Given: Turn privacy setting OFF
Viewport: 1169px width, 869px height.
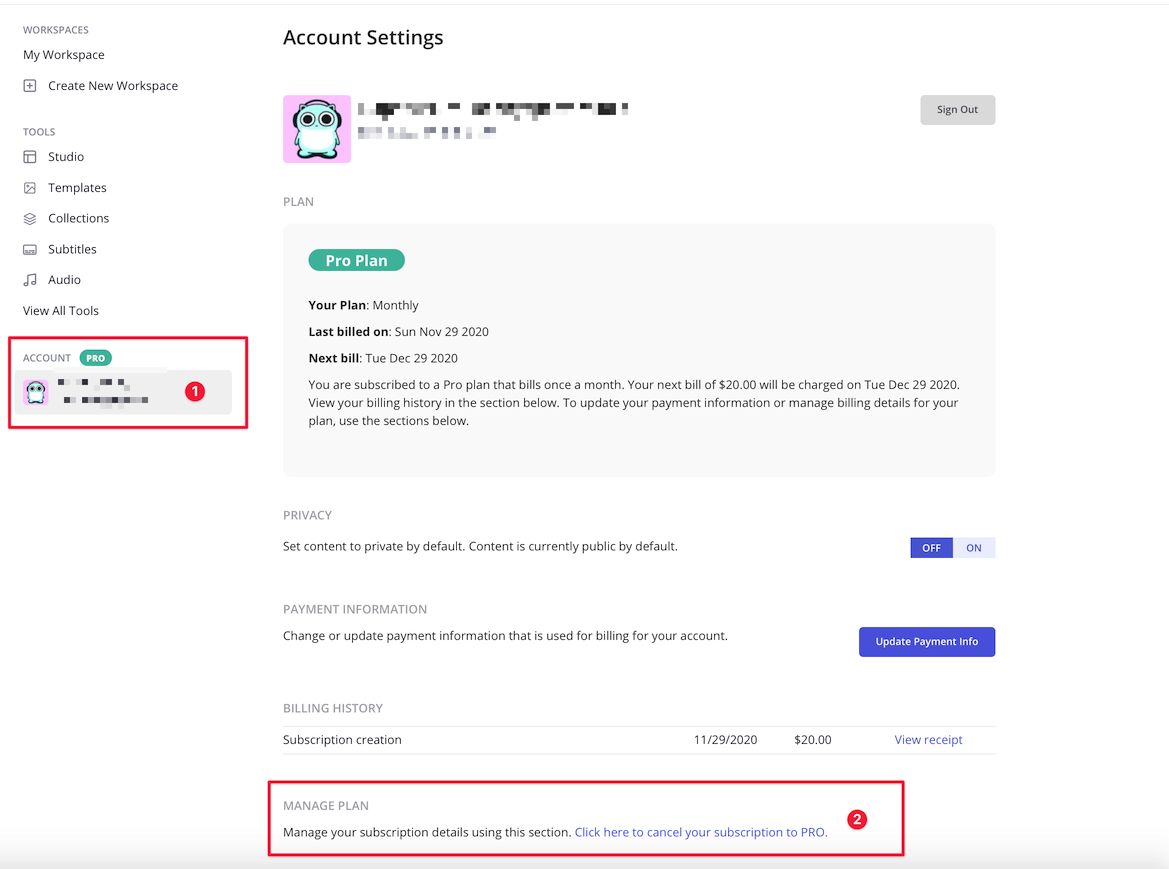Looking at the screenshot, I should (931, 548).
